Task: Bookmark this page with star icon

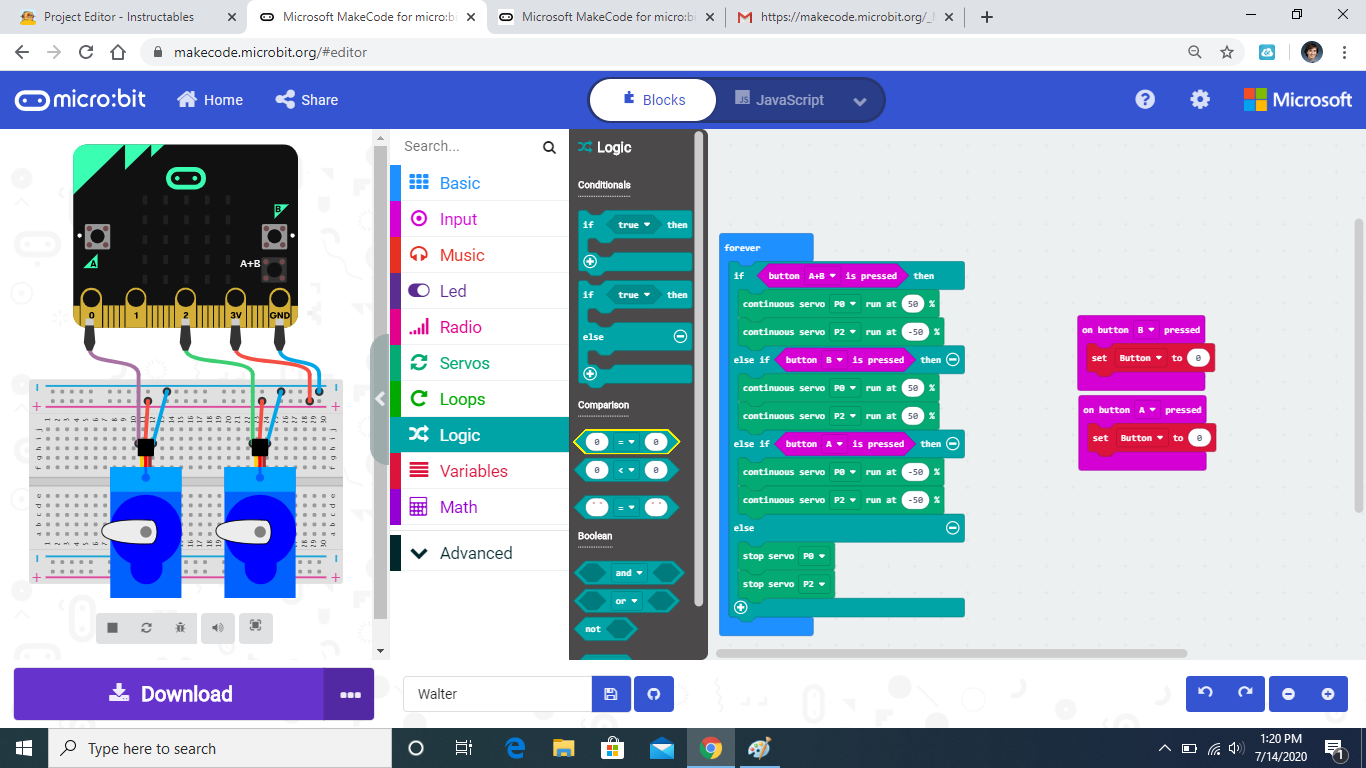Action: click(1227, 52)
